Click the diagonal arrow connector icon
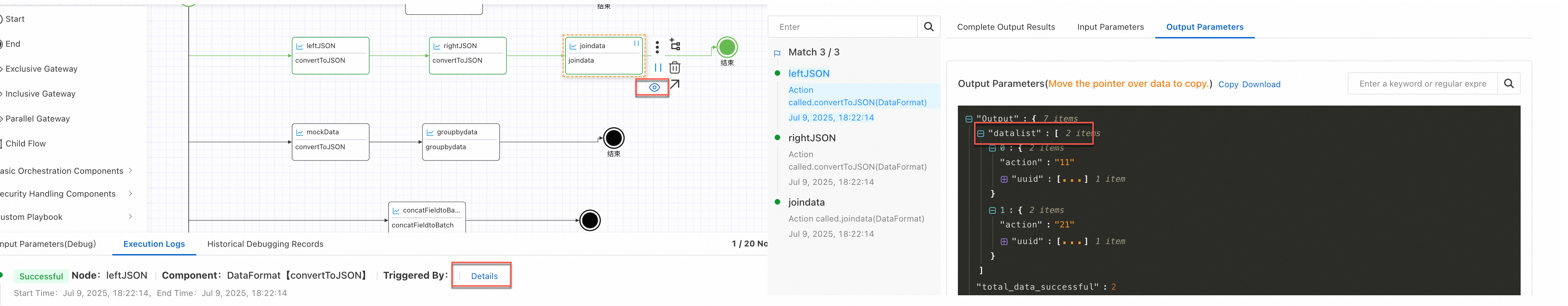Image resolution: width=1568 pixels, height=306 pixels. (674, 85)
